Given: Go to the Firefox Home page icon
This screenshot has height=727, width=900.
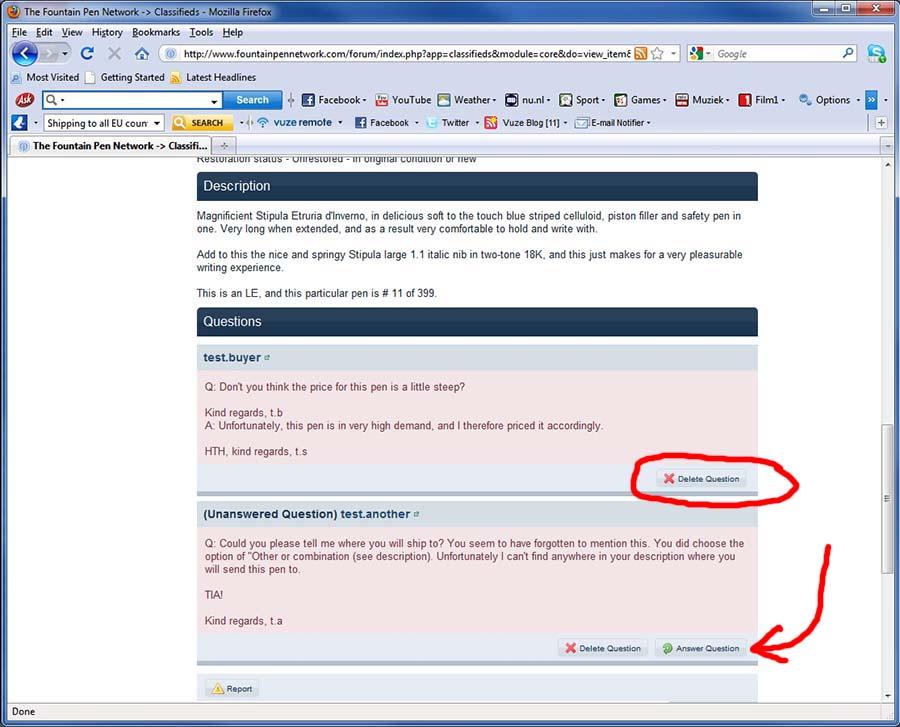Looking at the screenshot, I should pyautogui.click(x=141, y=54).
